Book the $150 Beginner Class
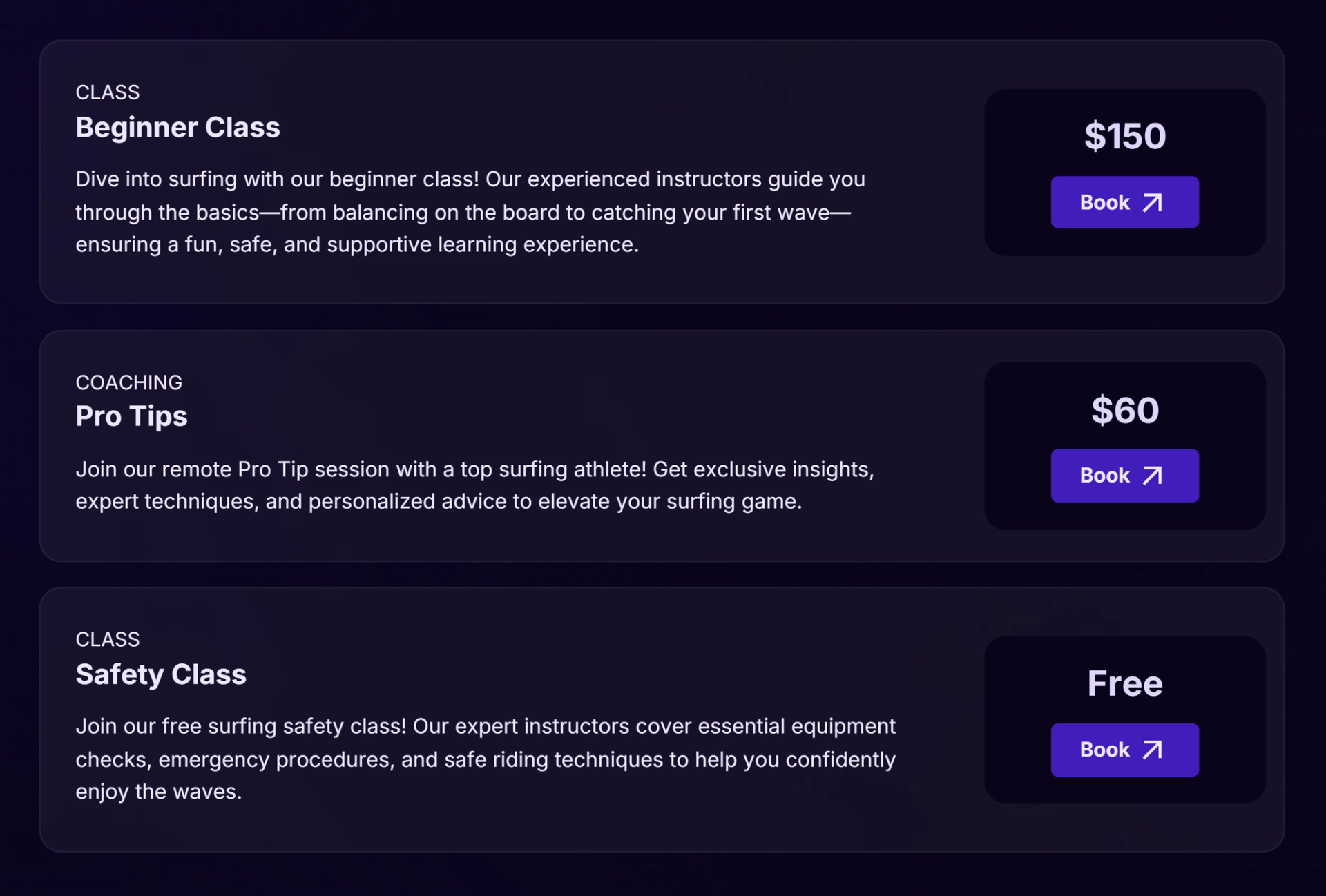Viewport: 1326px width, 896px height. (1124, 202)
